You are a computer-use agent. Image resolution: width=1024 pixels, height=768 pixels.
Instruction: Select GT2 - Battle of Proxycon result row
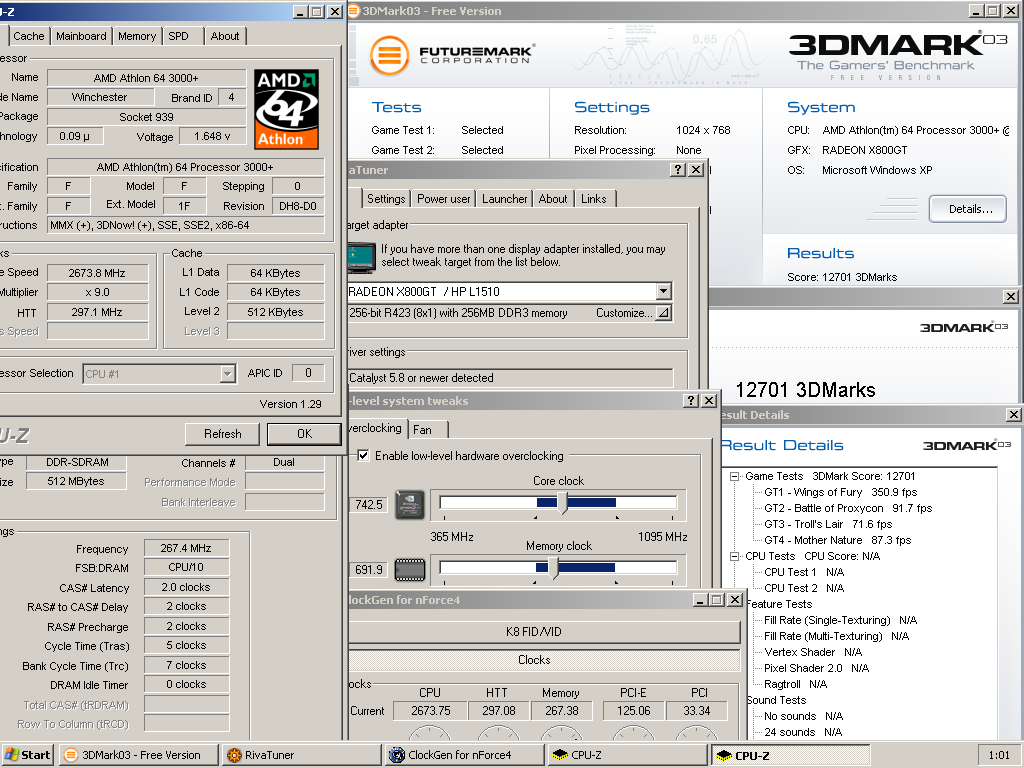848,508
